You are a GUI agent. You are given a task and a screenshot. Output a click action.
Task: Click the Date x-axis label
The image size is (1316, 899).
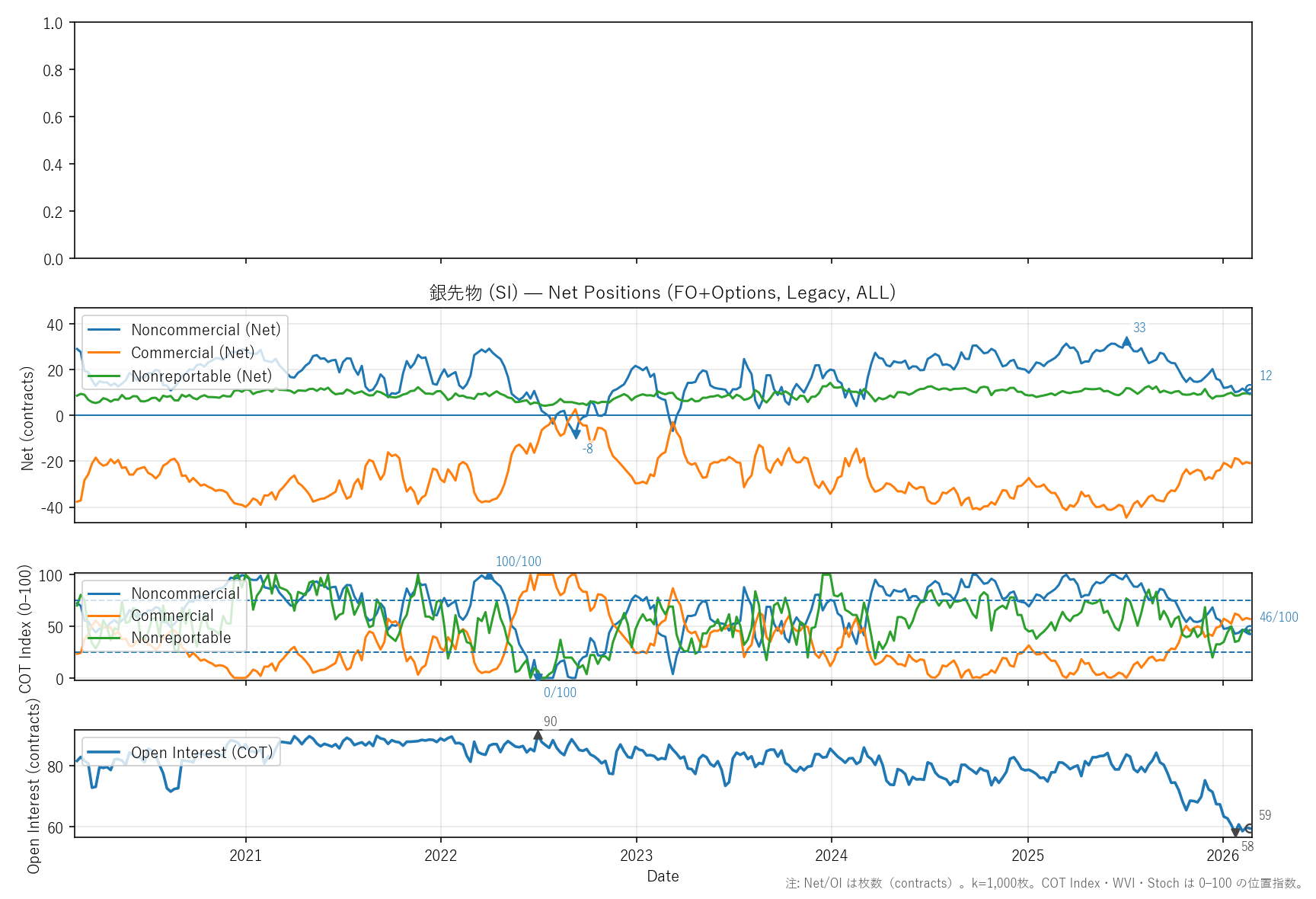663,876
